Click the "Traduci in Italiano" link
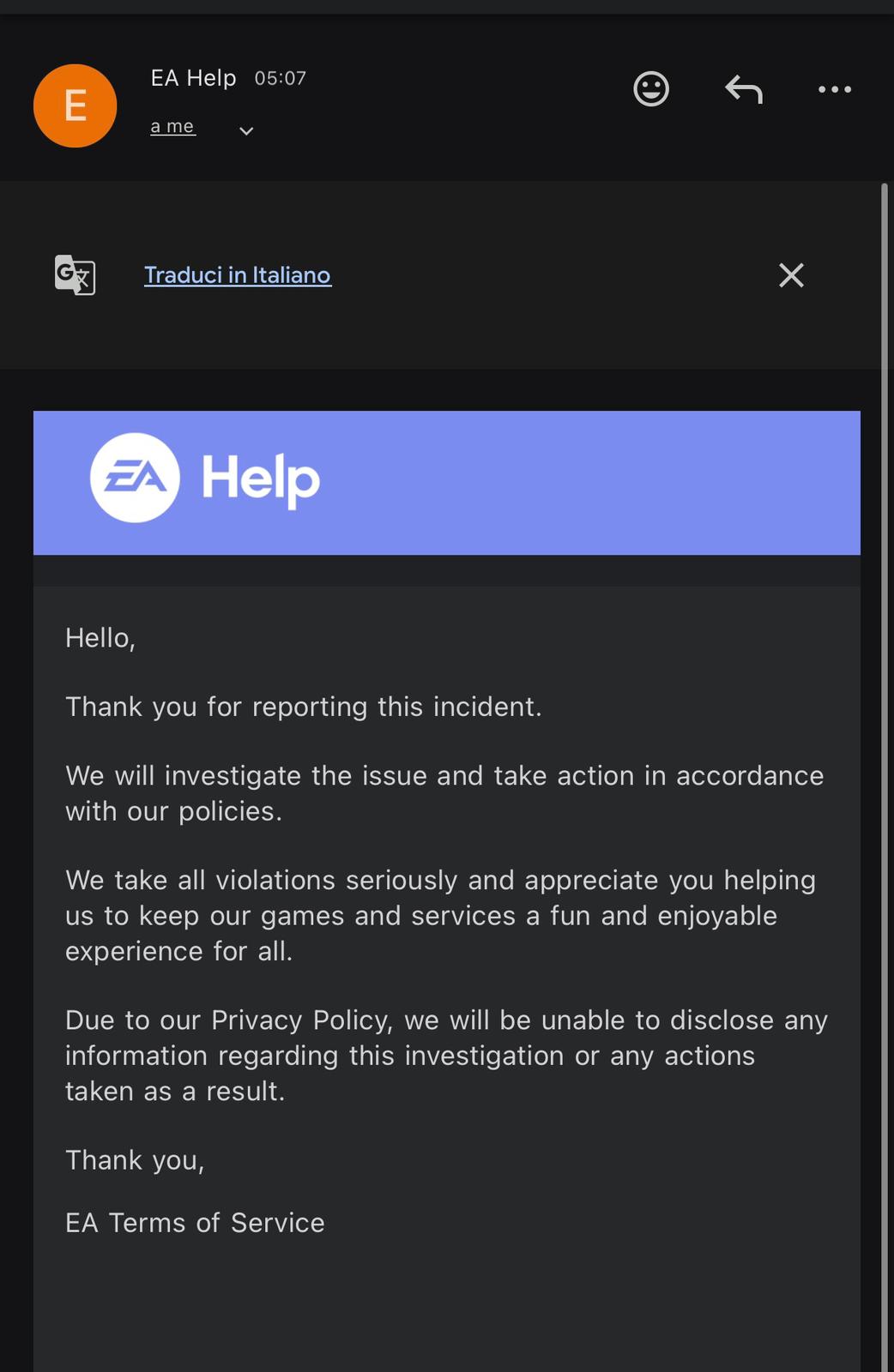The image size is (894, 1372). coord(238,275)
